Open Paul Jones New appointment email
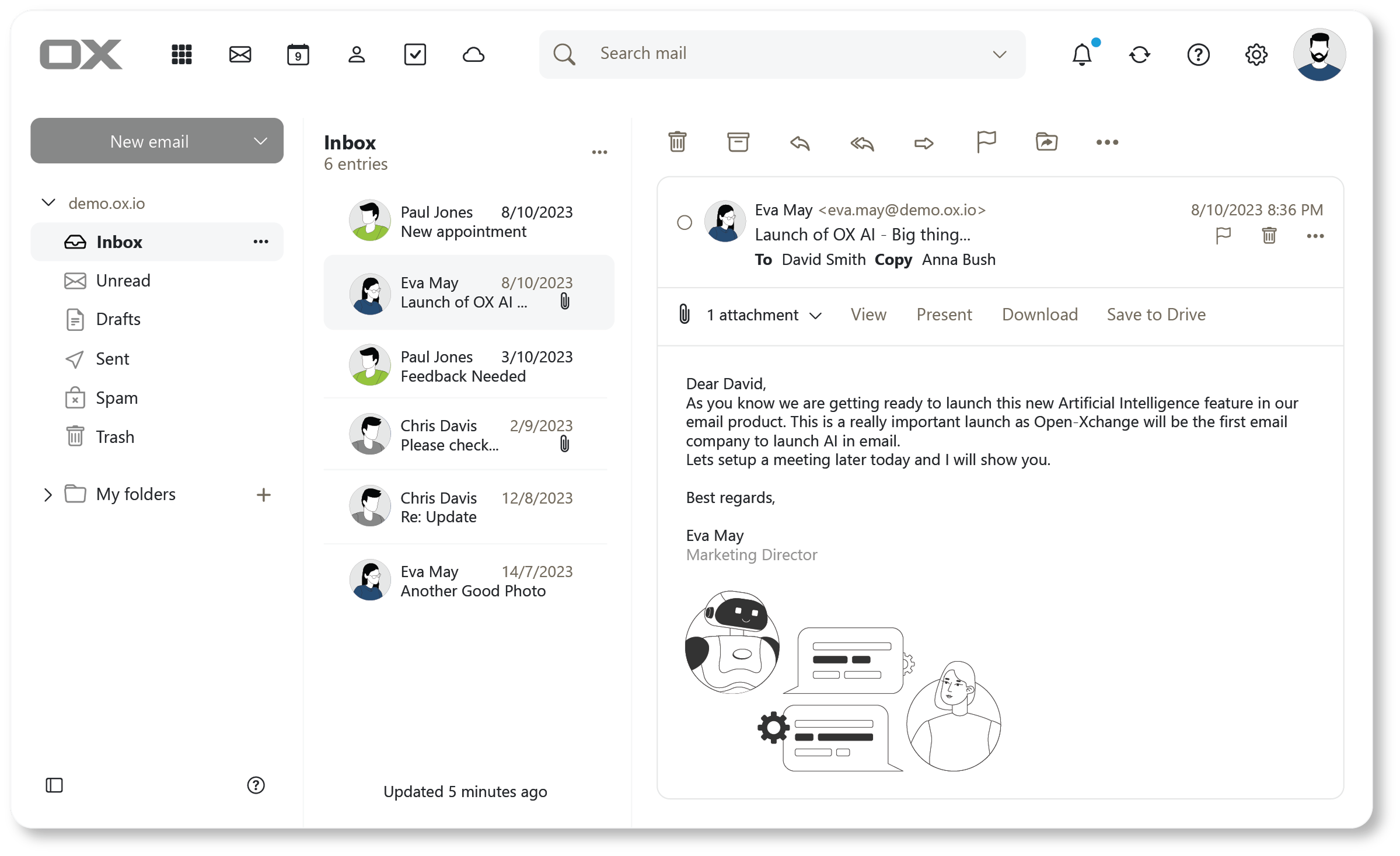 coord(469,221)
